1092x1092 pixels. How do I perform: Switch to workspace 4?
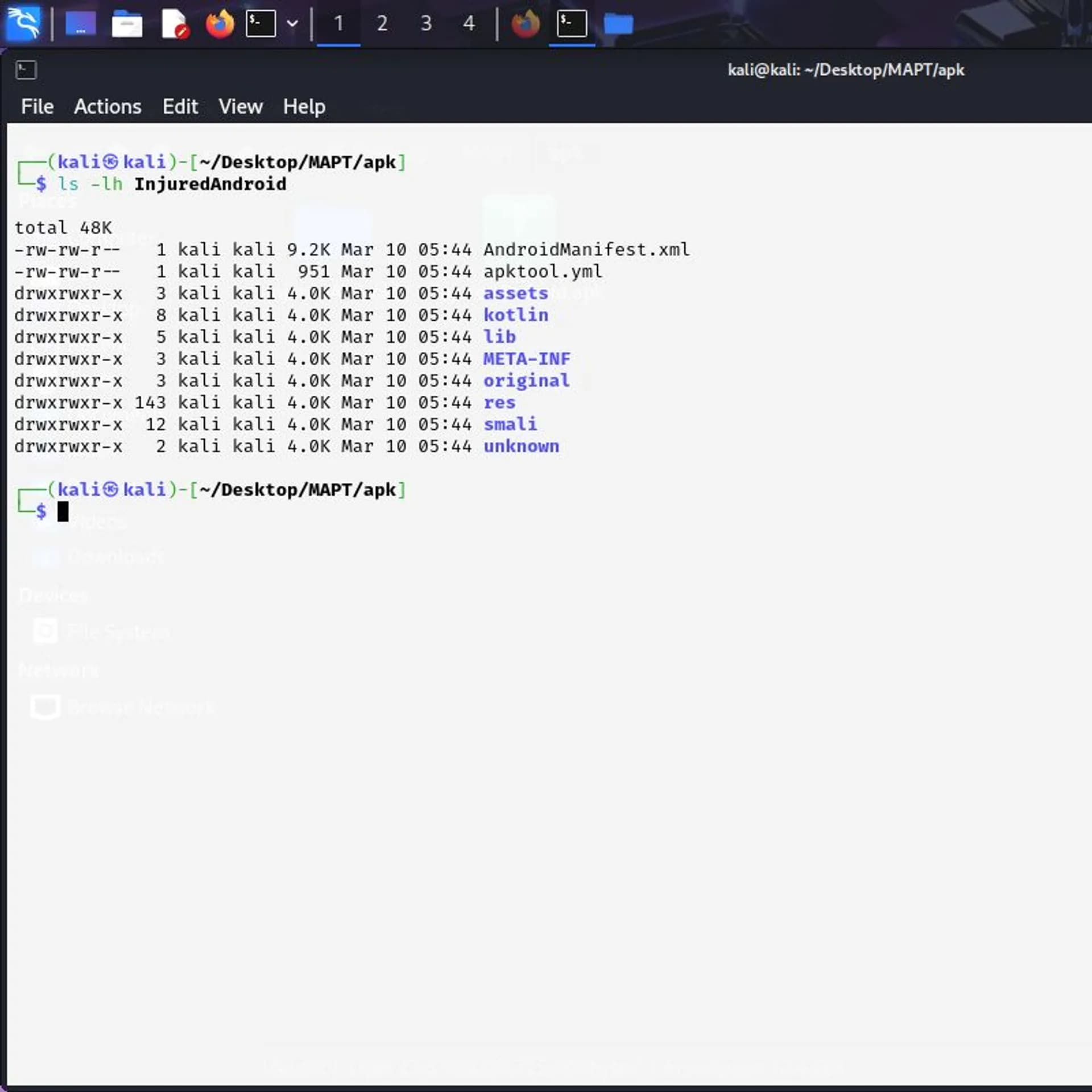469,24
